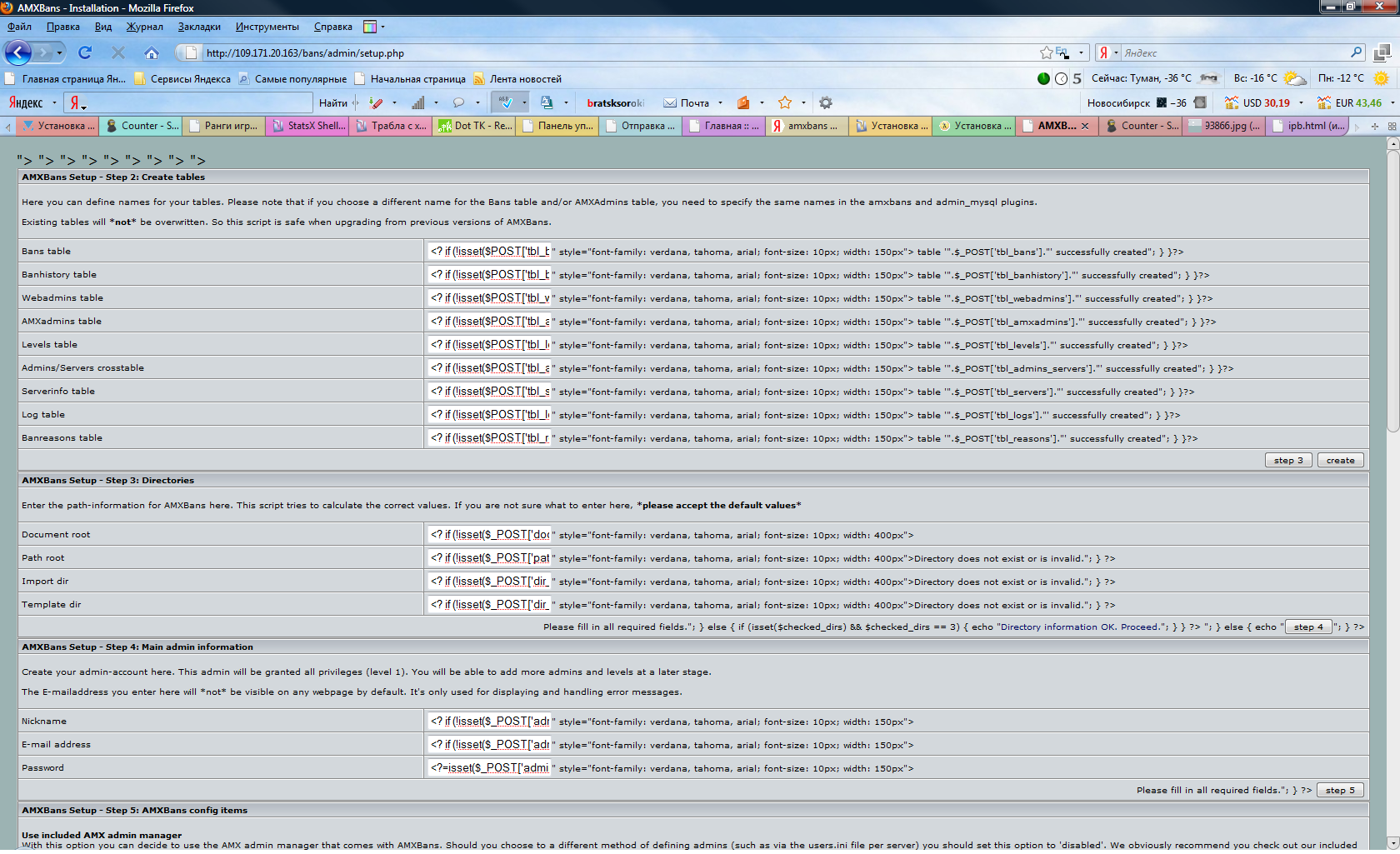Click the Firefox icon in the title bar

point(7,7)
